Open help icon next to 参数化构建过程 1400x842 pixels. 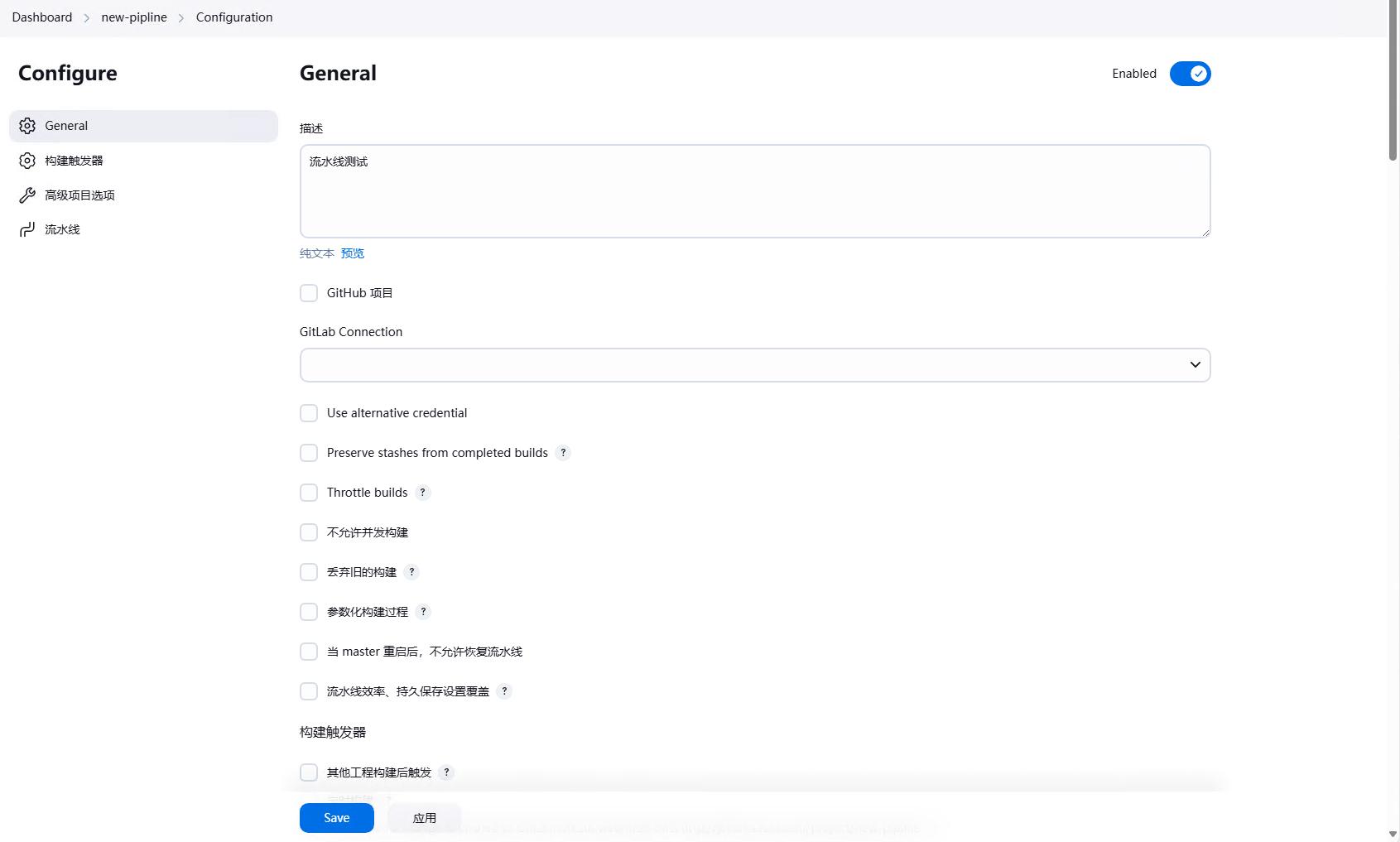pos(423,612)
